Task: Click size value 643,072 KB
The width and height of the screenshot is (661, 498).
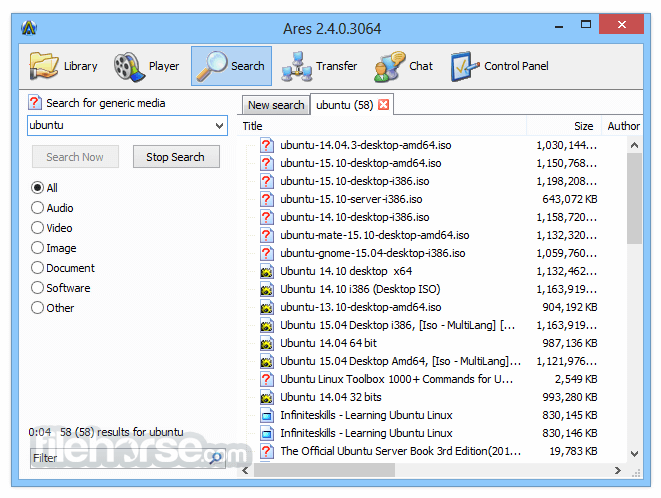Action: (570, 199)
